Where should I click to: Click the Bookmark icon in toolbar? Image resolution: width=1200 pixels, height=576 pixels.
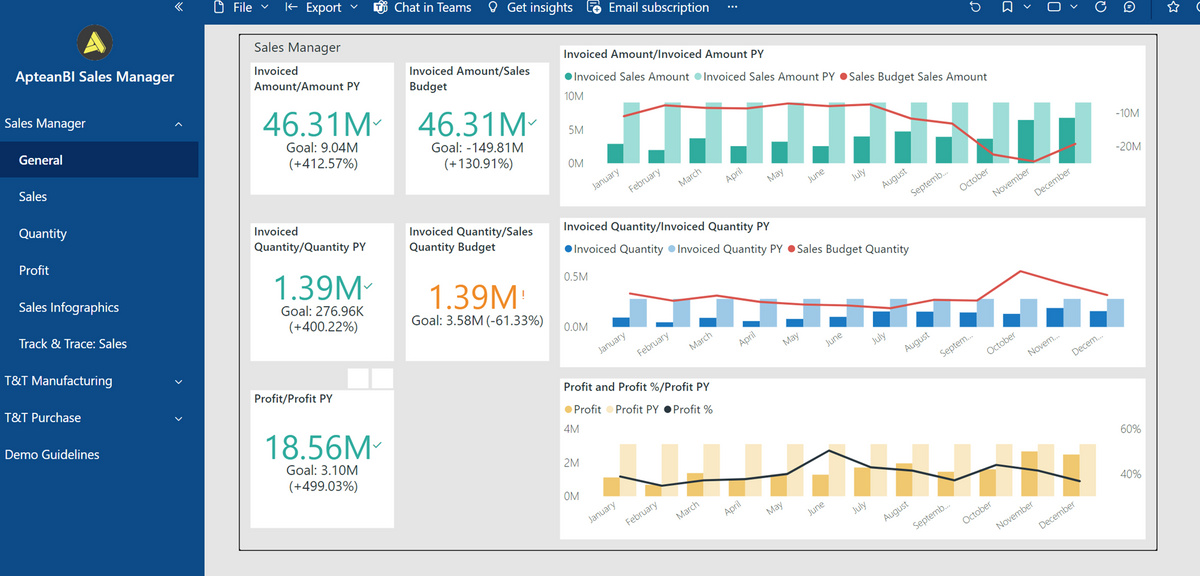(1008, 7)
